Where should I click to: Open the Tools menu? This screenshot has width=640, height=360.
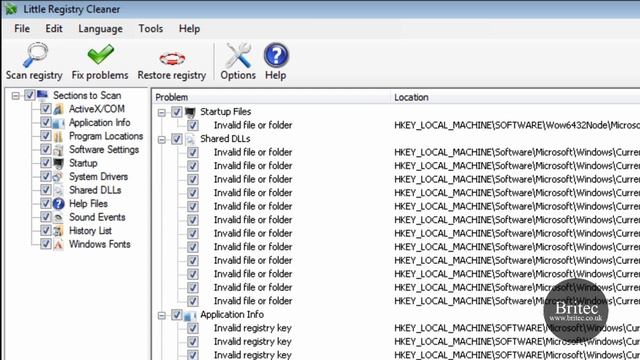point(151,29)
